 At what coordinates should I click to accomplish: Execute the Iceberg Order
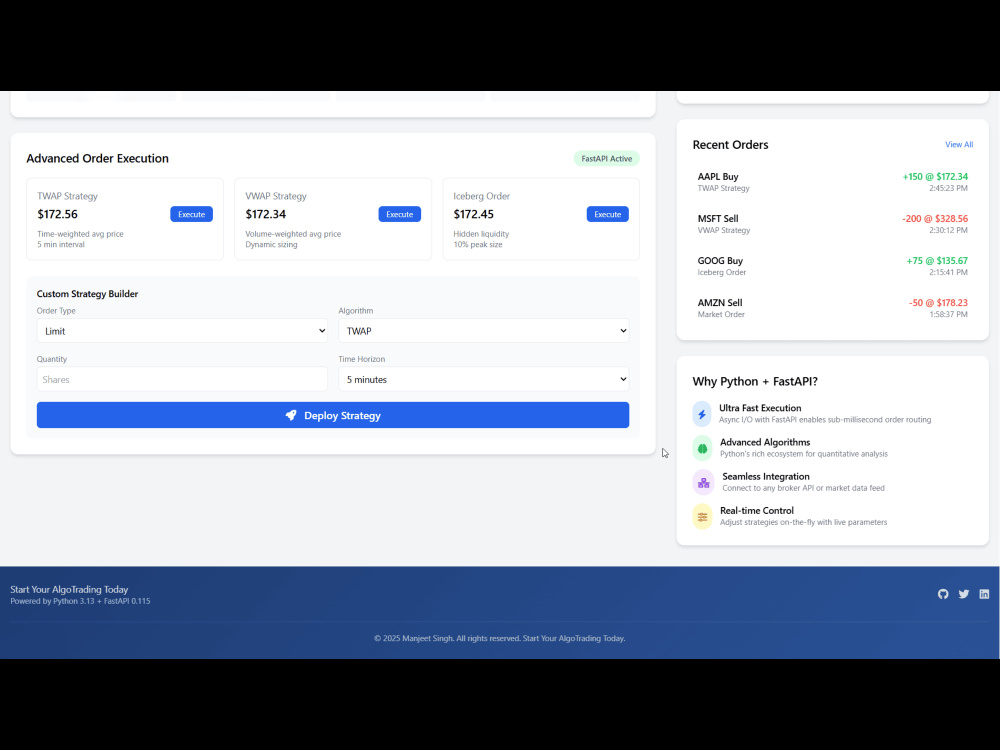(x=607, y=214)
